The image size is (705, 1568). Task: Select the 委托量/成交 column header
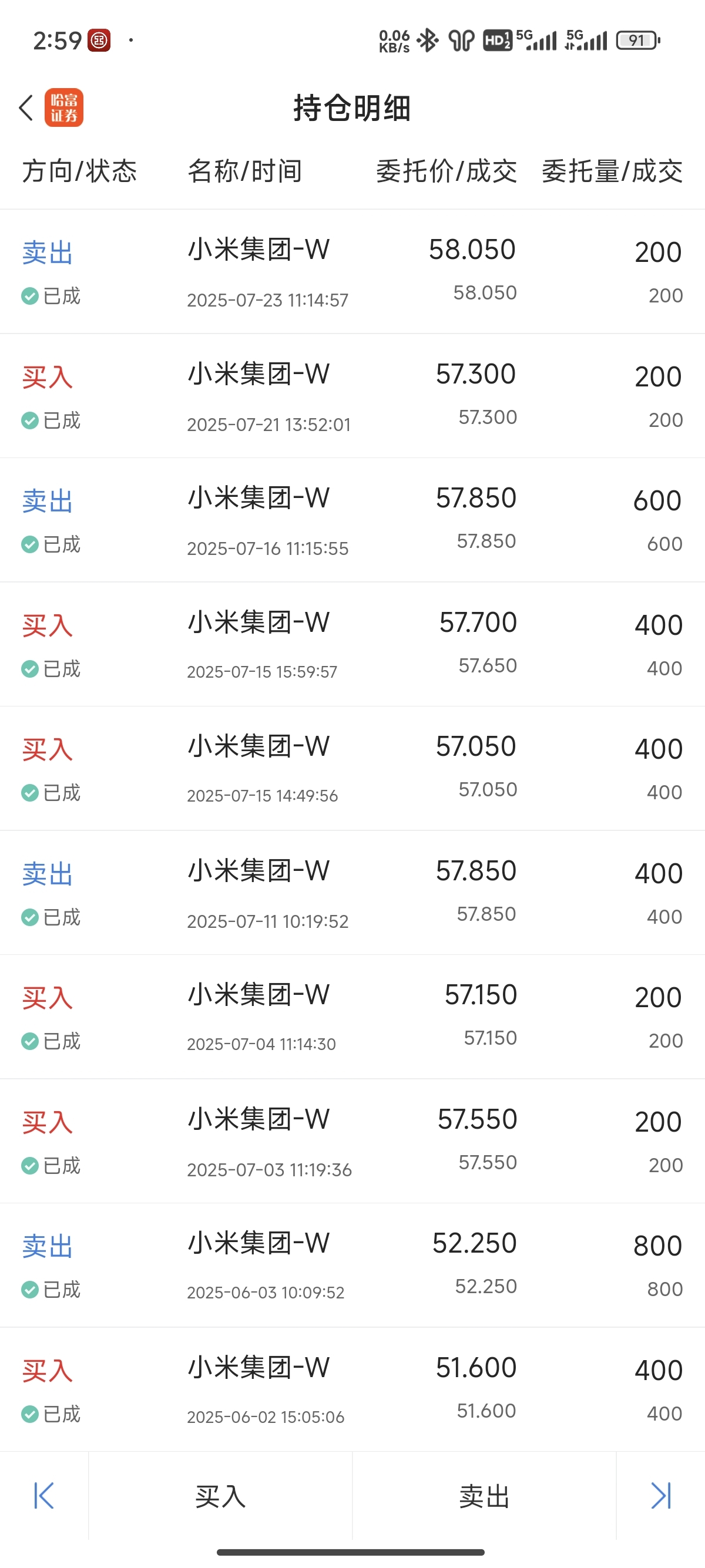click(612, 171)
